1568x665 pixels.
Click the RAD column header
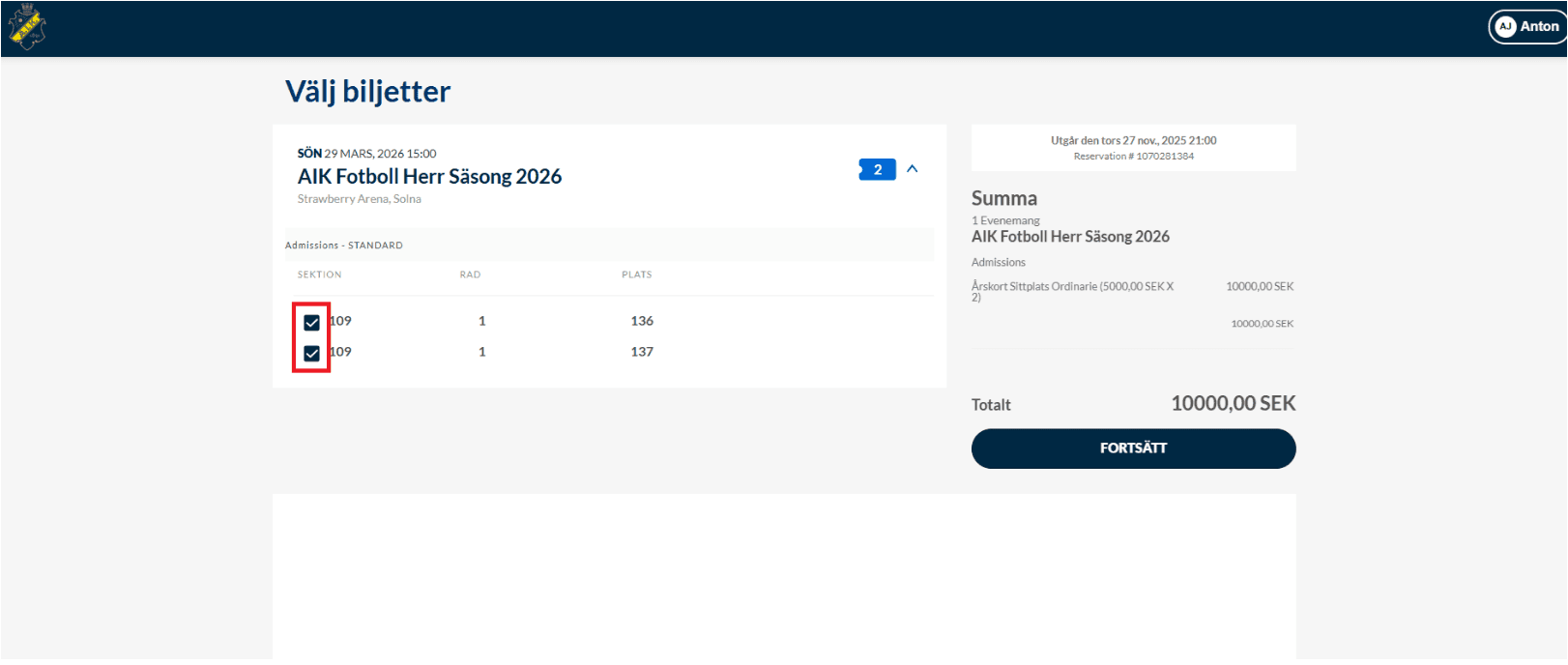click(470, 275)
